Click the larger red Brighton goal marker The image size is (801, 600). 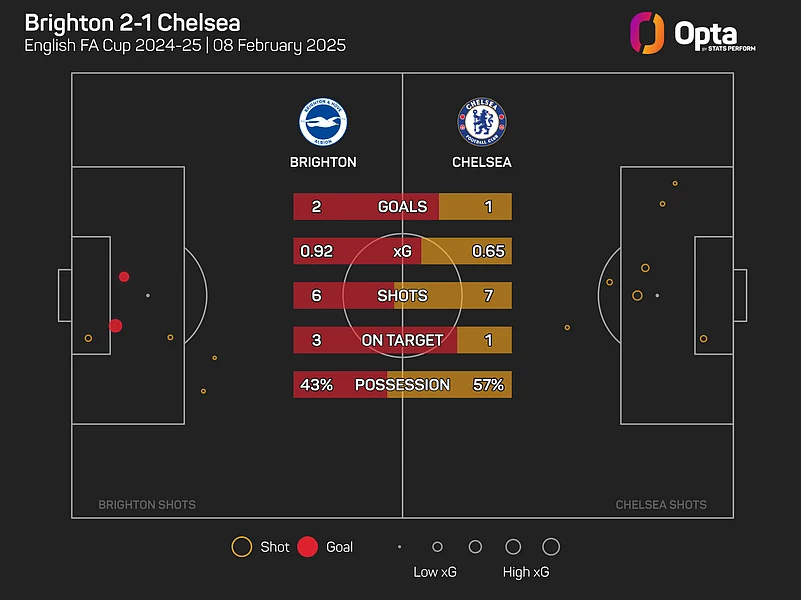click(115, 325)
